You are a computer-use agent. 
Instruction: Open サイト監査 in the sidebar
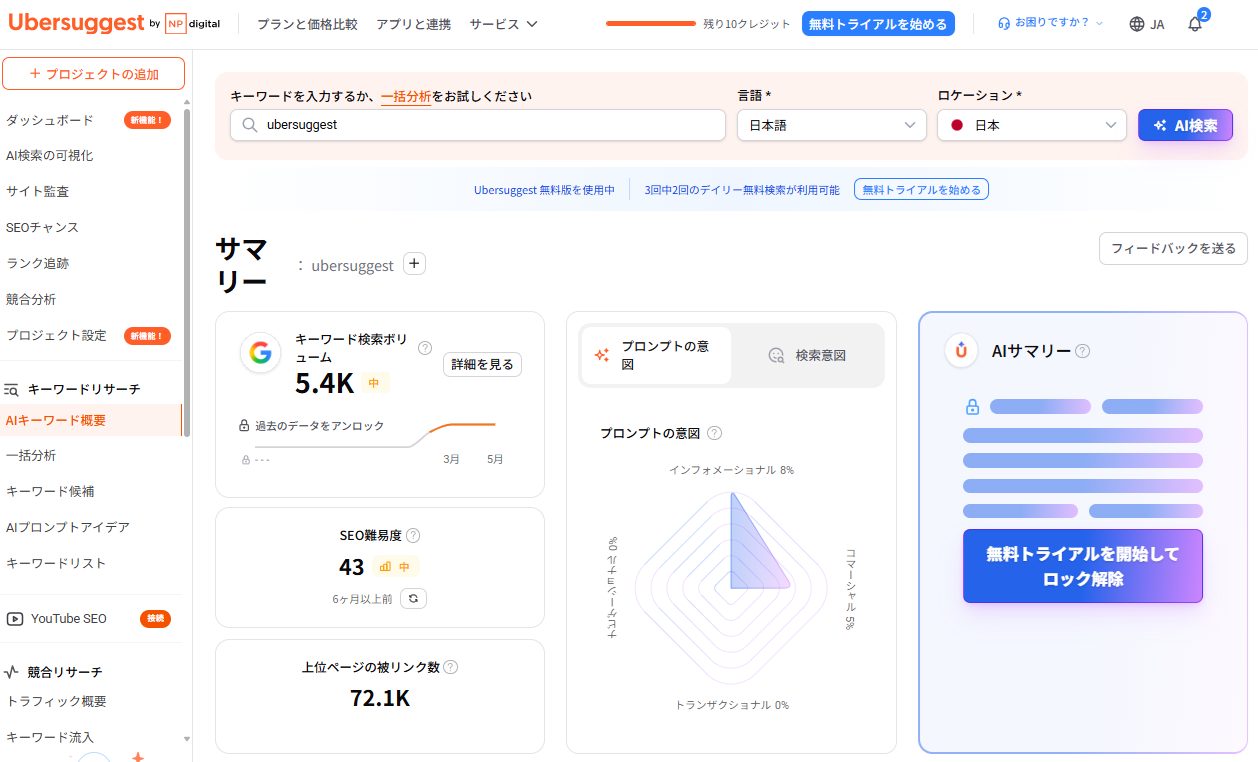38,192
